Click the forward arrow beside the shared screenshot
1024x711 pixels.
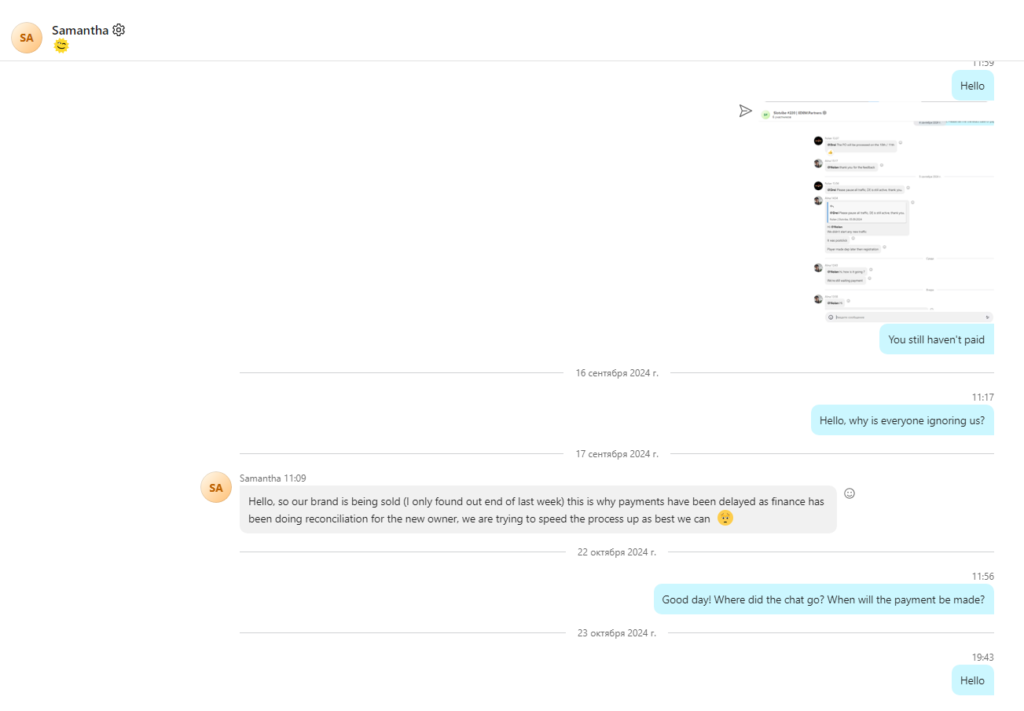(x=745, y=111)
